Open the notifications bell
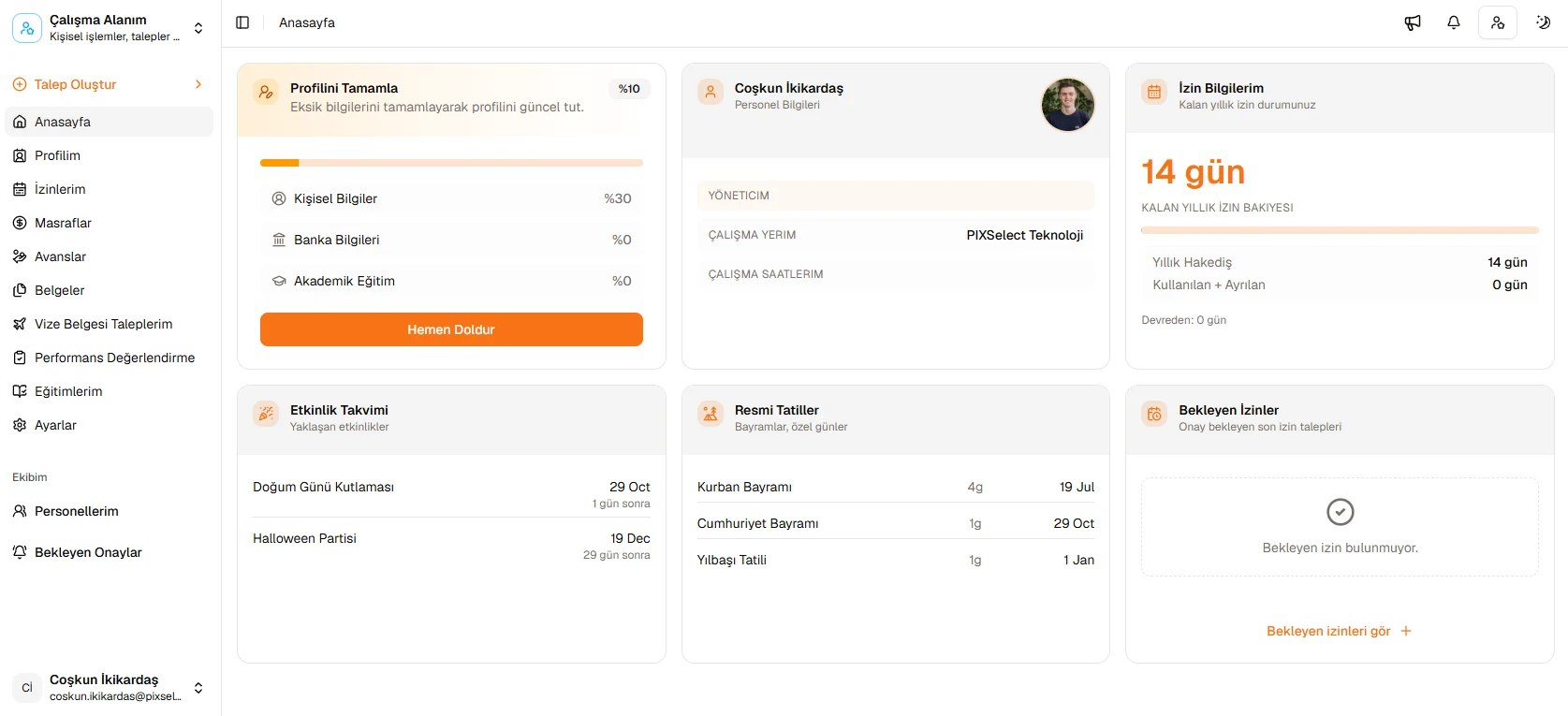 (x=1454, y=22)
